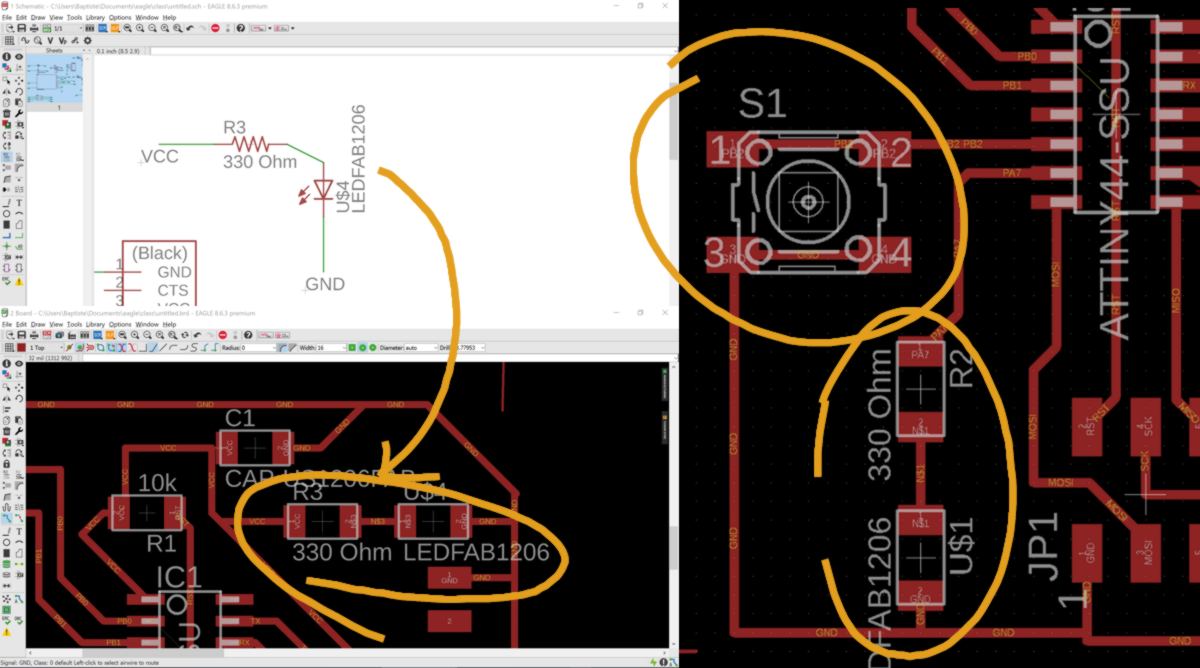The height and width of the screenshot is (668, 1200).
Task: Select the Show eye tool in Schematic
Action: click(19, 57)
